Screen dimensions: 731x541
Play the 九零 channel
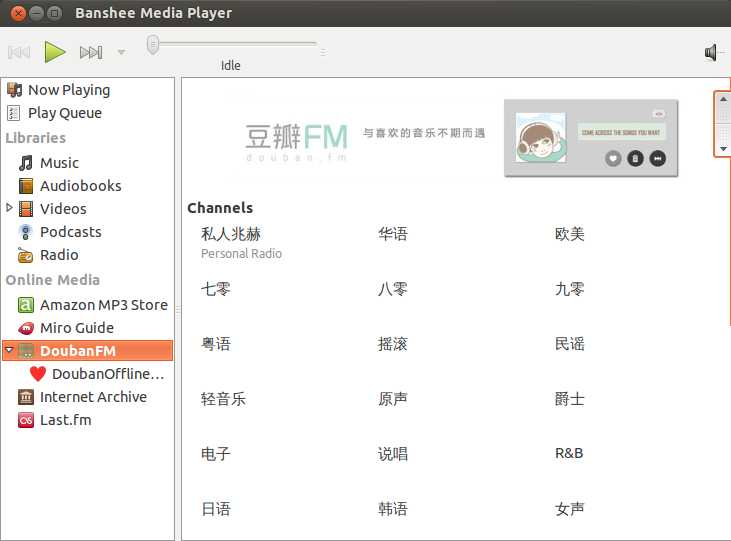[569, 289]
